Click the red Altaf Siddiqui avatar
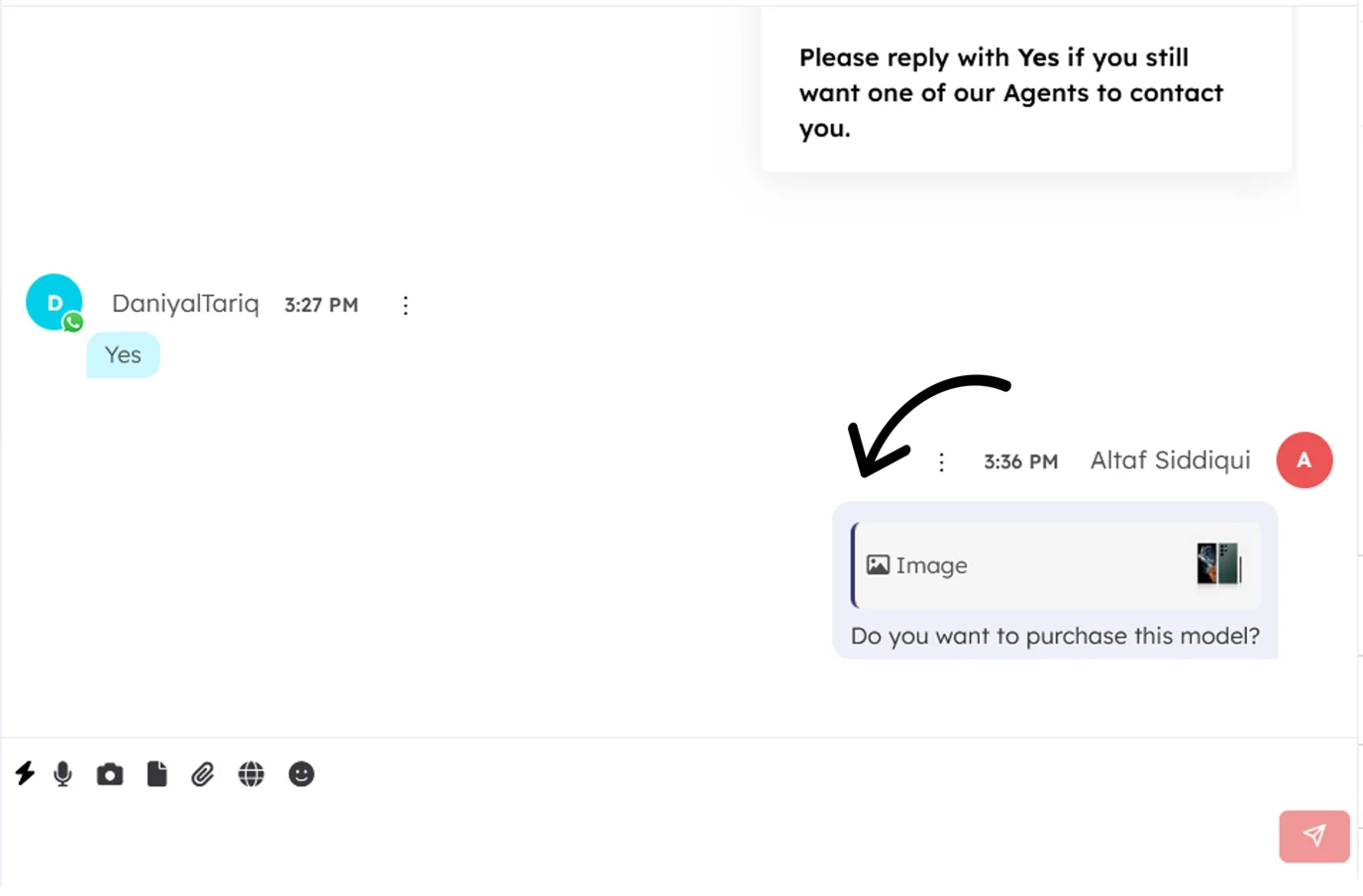 point(1304,460)
